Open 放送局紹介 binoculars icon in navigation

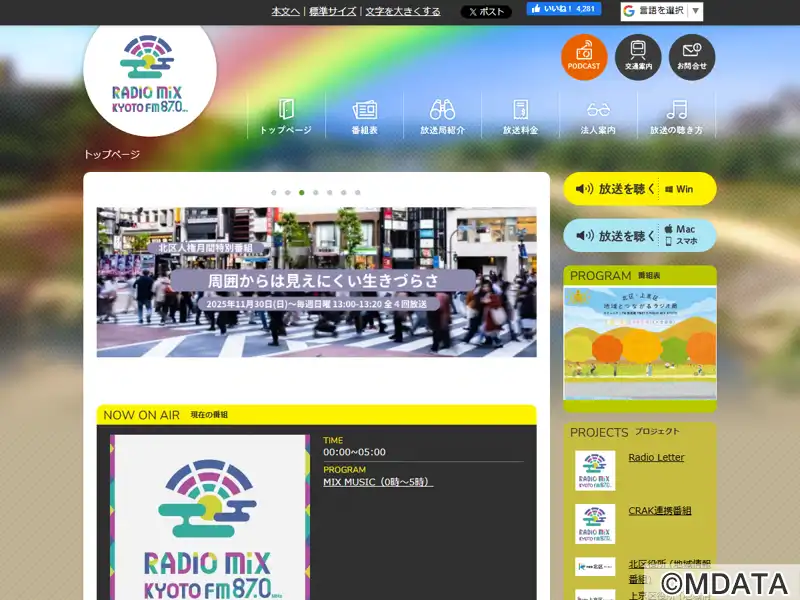coord(442,116)
